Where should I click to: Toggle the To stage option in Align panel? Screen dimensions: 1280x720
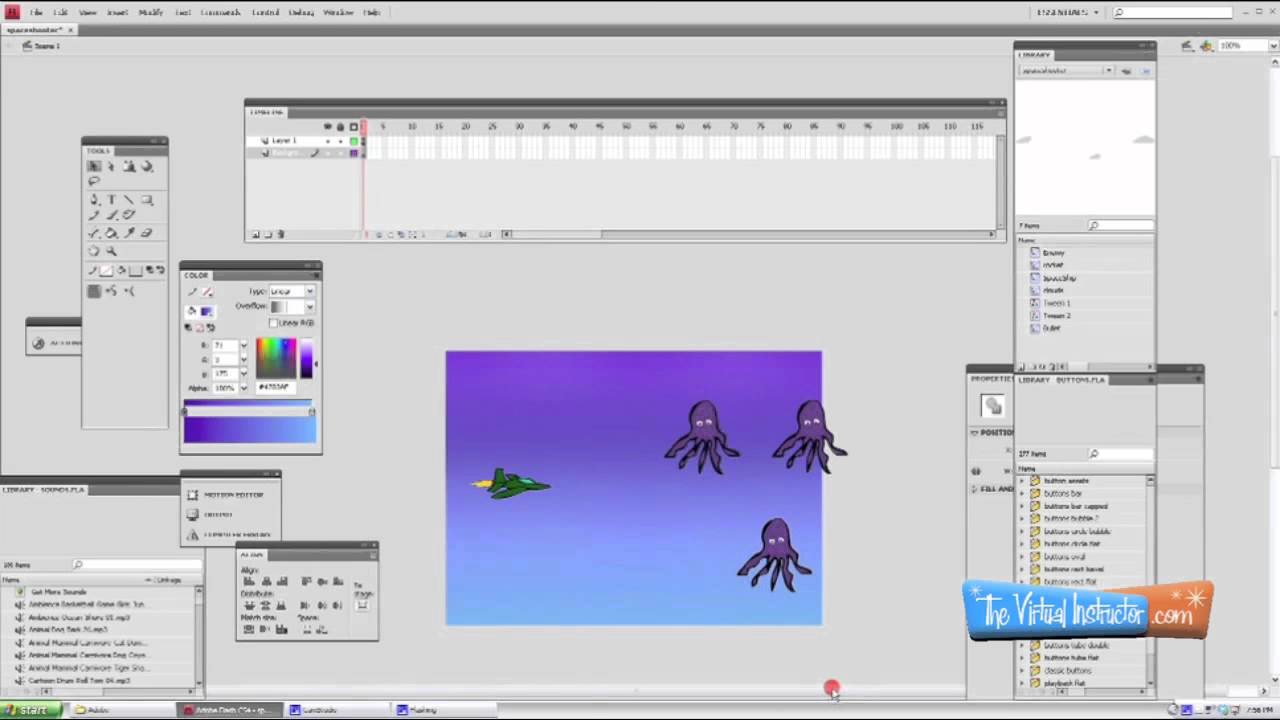click(x=361, y=604)
